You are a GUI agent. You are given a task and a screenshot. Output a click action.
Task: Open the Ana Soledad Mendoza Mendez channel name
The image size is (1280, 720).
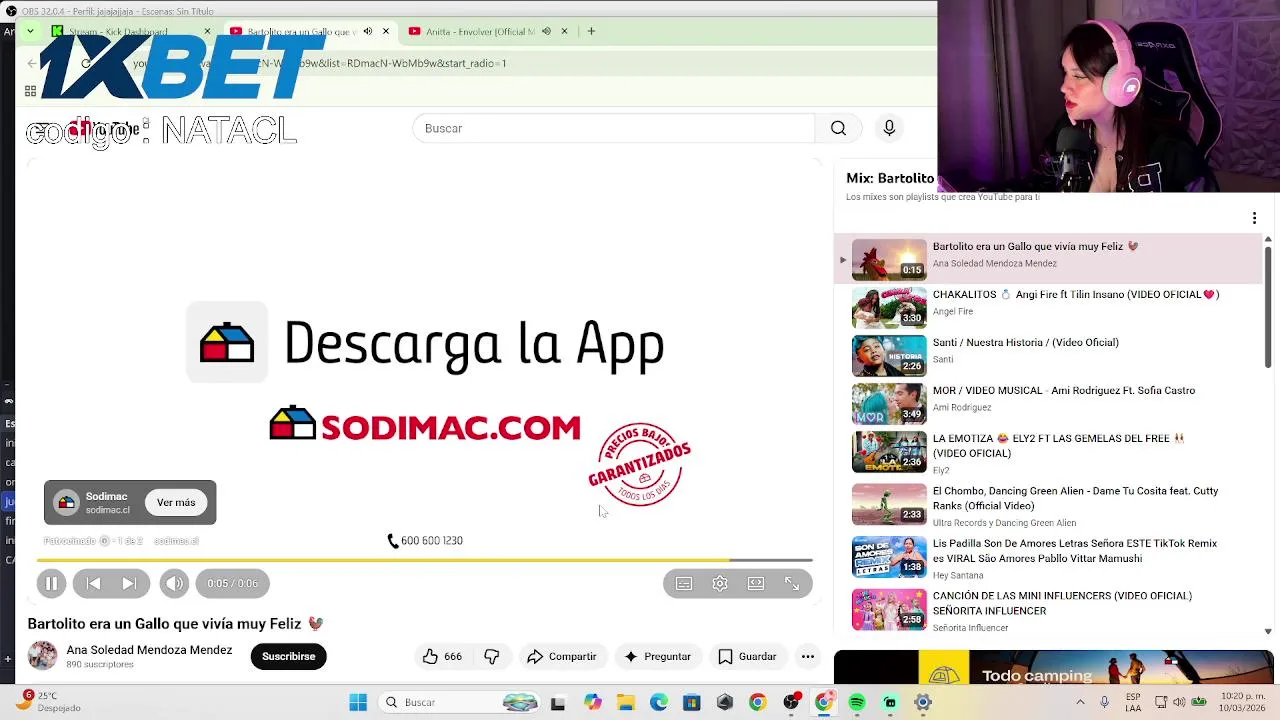[x=149, y=650]
